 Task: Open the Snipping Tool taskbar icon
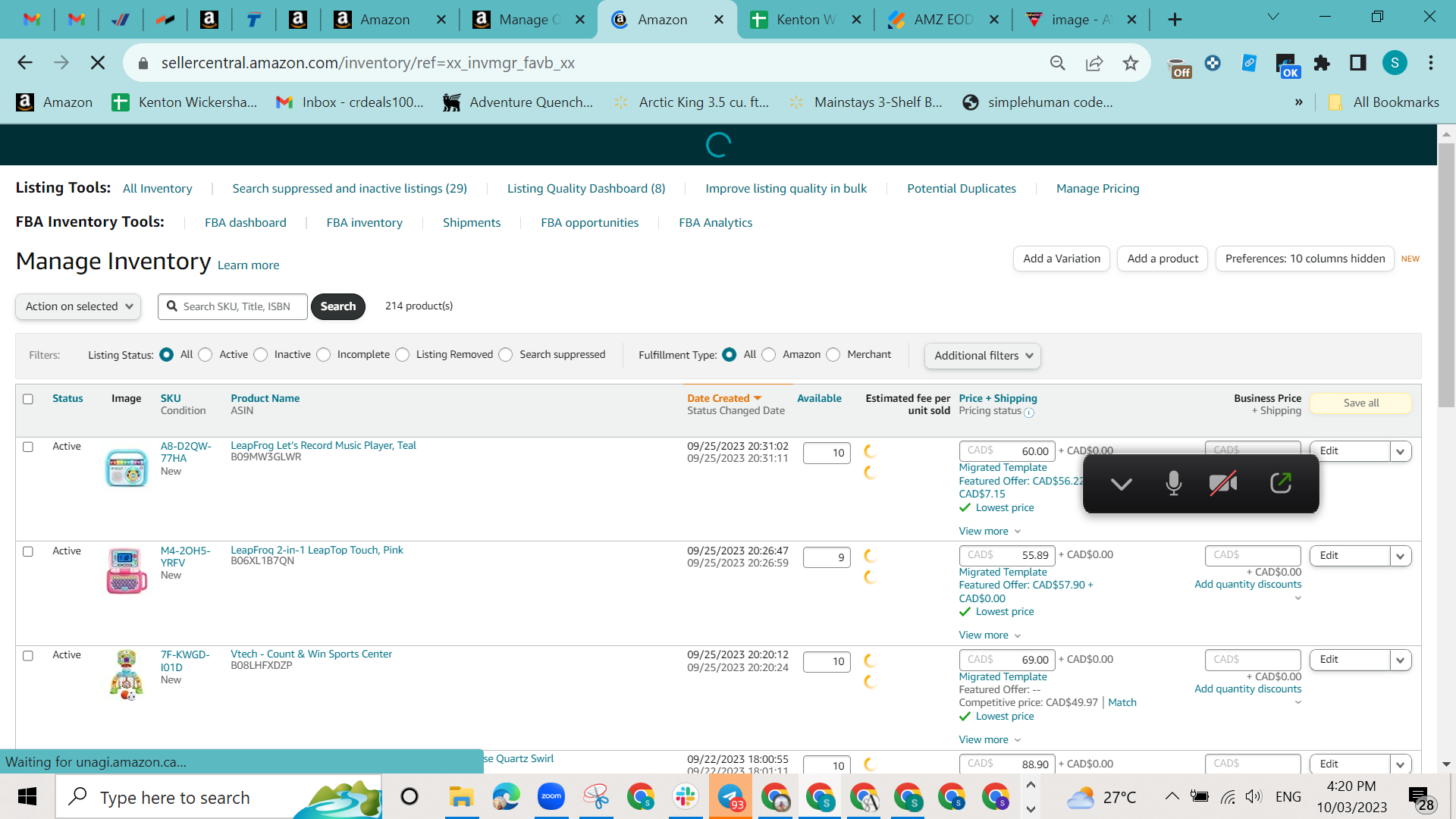596,796
